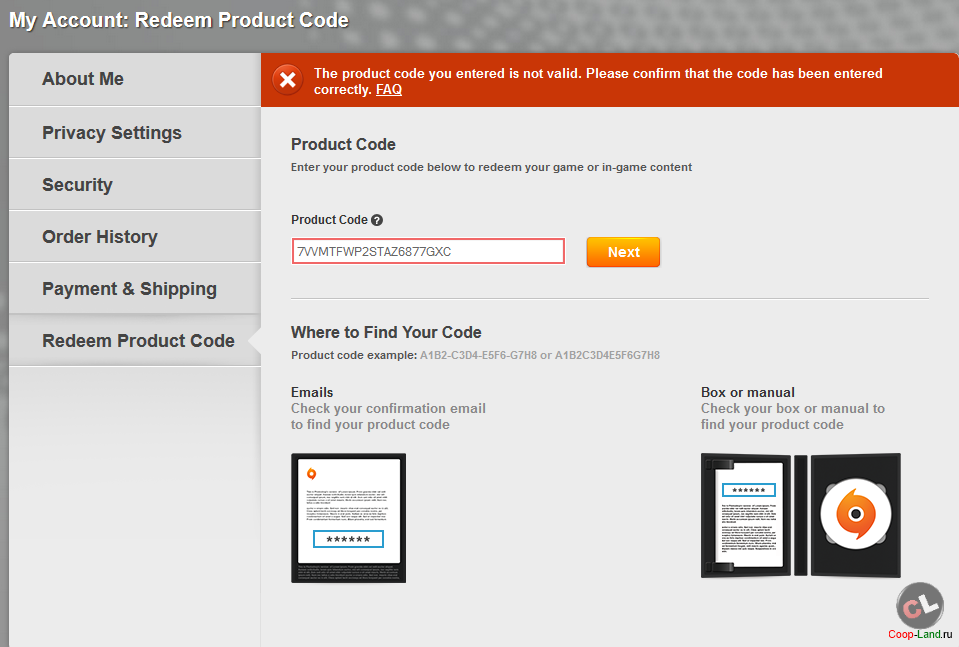Click the game manual illustration with code
Screen dimensions: 959x647
click(746, 516)
